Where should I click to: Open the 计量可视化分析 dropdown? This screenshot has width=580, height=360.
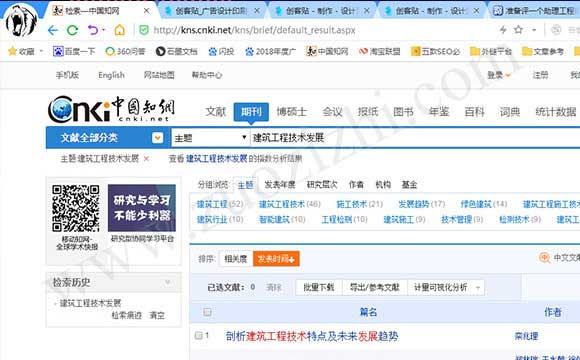tap(446, 287)
